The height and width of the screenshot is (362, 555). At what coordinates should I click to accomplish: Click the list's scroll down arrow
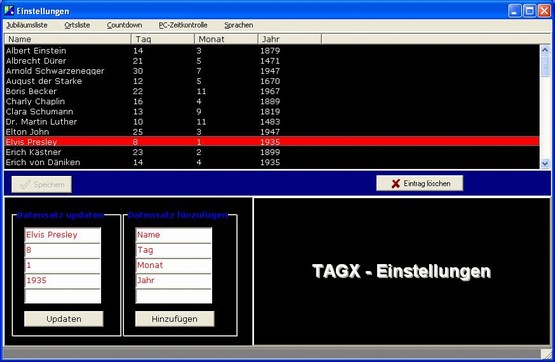click(545, 163)
